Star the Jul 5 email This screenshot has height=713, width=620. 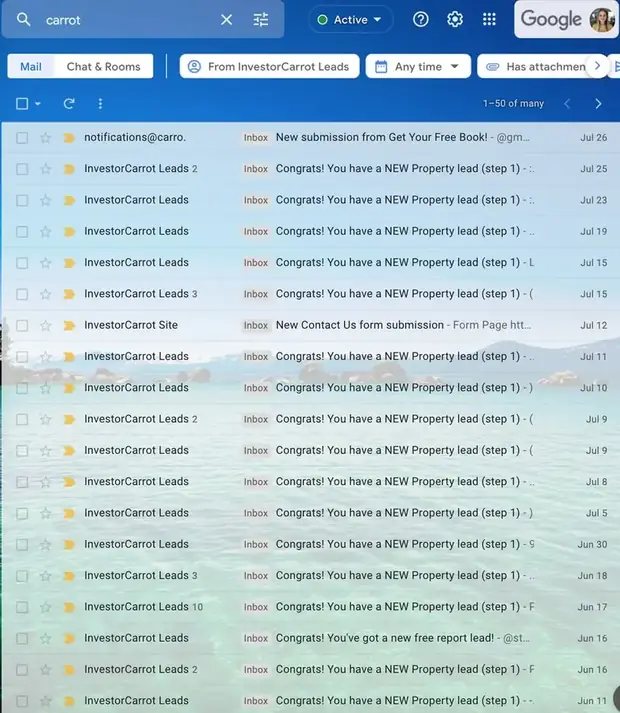click(x=45, y=513)
